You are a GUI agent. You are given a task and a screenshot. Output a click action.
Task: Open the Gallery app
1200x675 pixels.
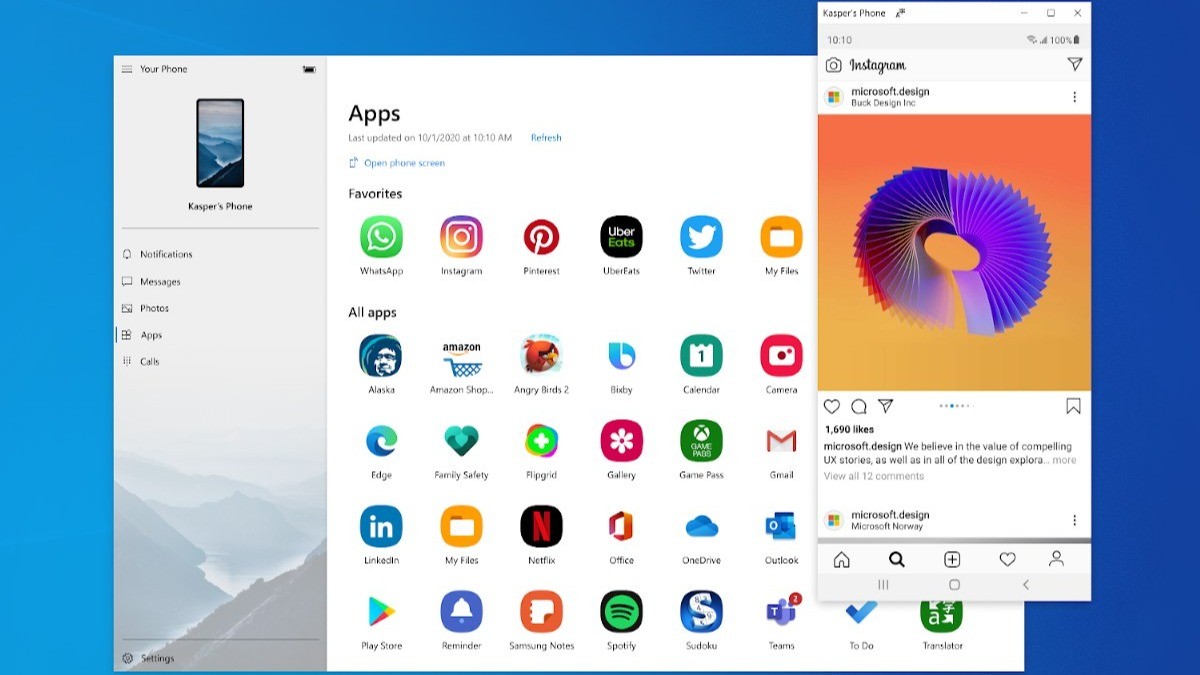point(621,441)
